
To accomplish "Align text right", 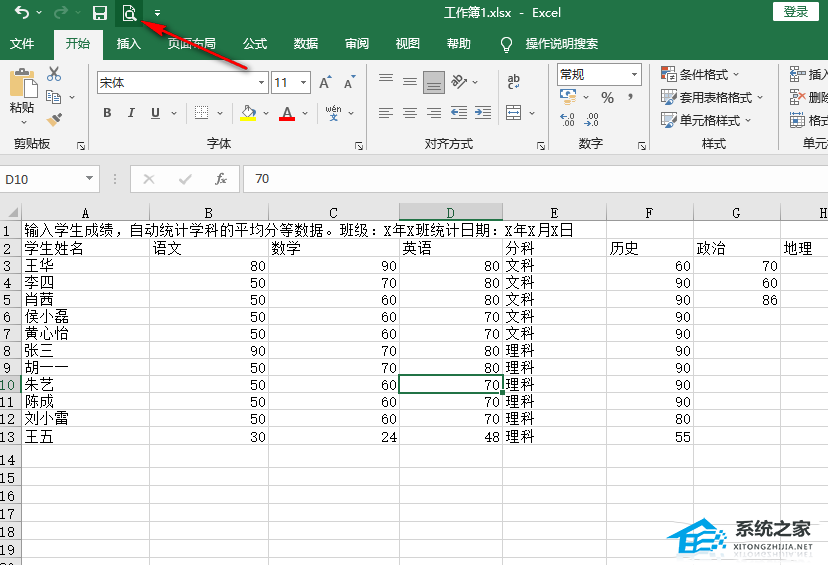I will 434,113.
